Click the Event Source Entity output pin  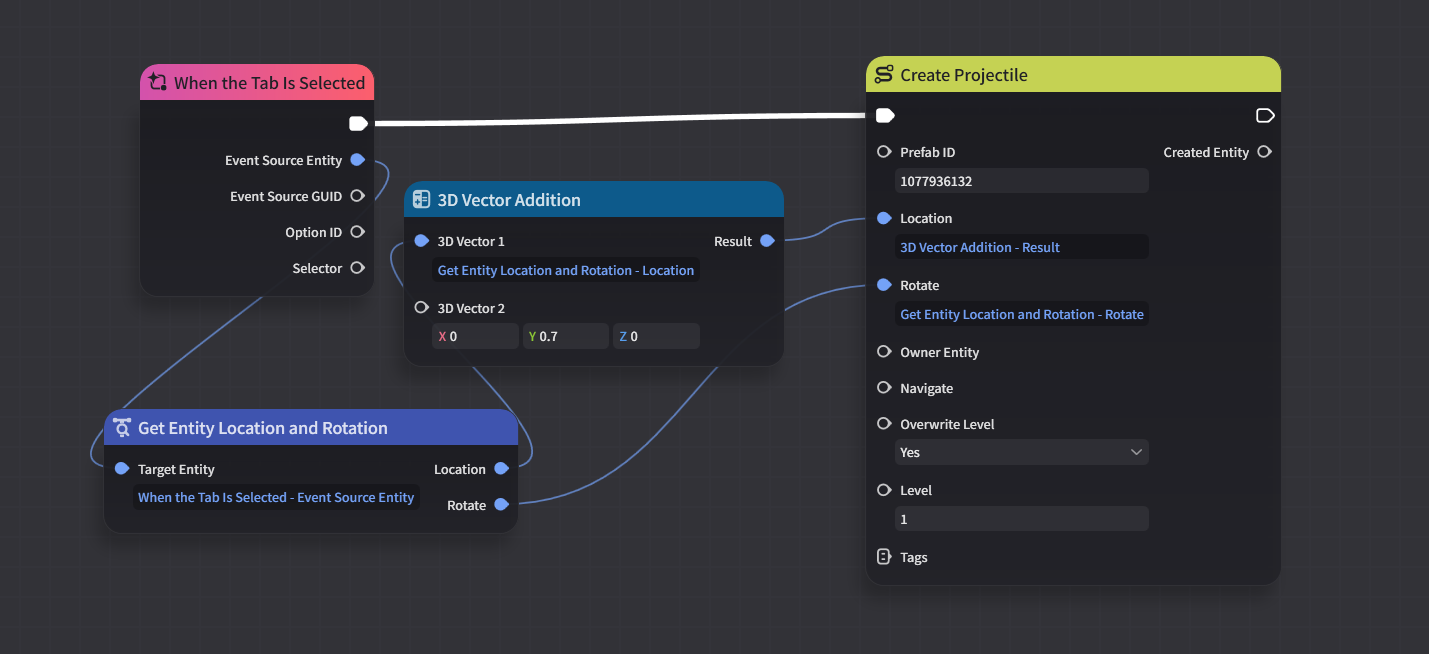(357, 160)
